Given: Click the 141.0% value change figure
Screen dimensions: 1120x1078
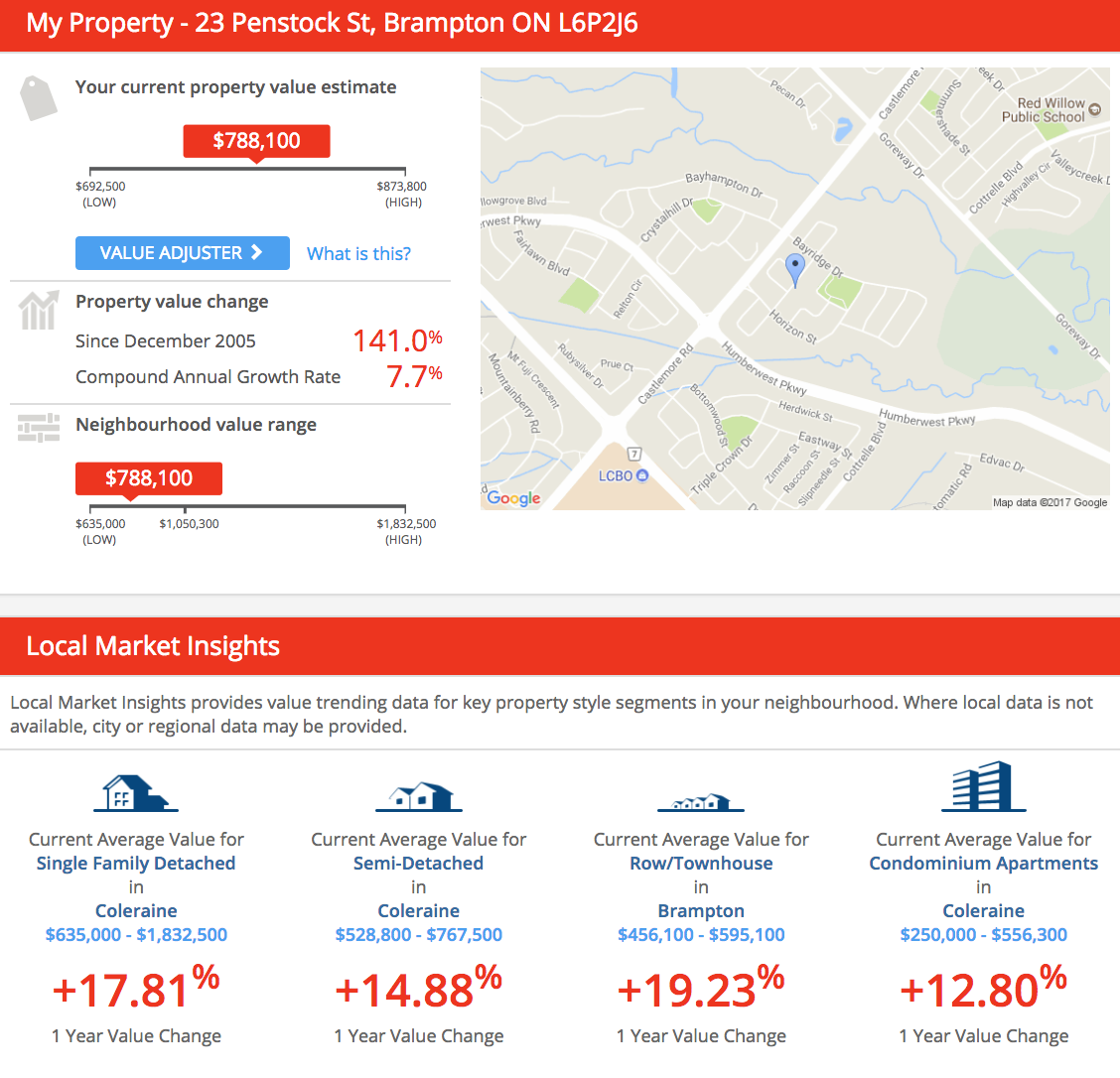Looking at the screenshot, I should [397, 340].
